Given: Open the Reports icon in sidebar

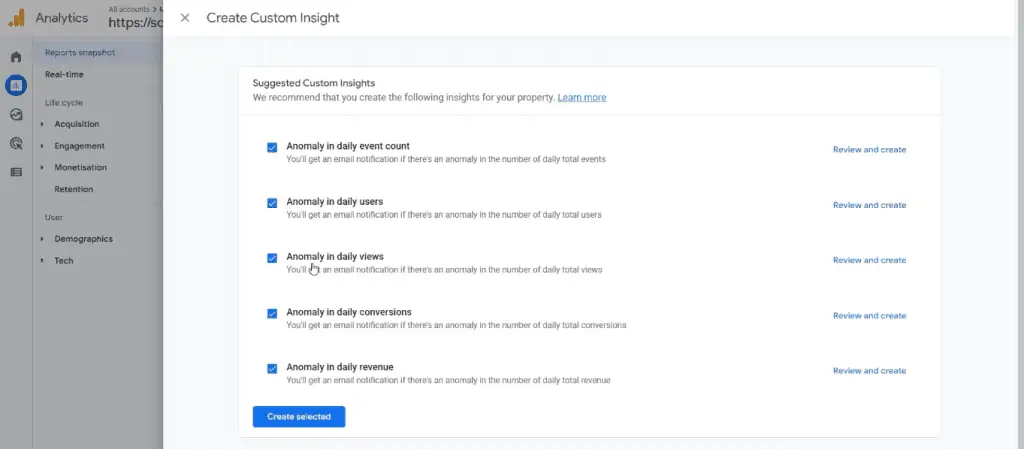Looking at the screenshot, I should click(16, 85).
